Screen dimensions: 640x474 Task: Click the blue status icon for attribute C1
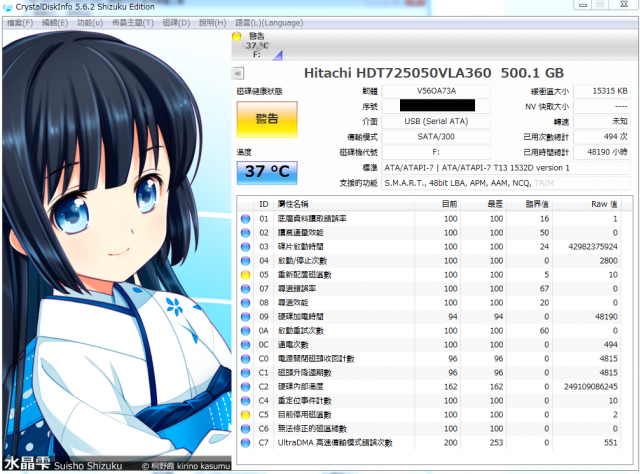[245, 373]
